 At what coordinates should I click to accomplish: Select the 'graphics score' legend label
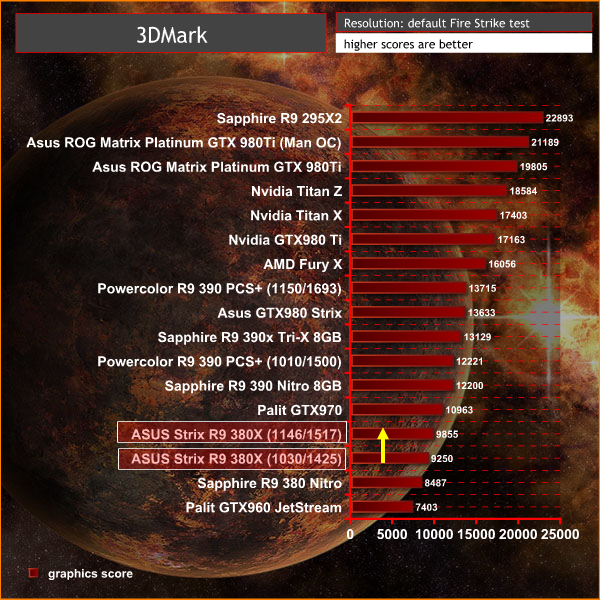pyautogui.click(x=90, y=574)
